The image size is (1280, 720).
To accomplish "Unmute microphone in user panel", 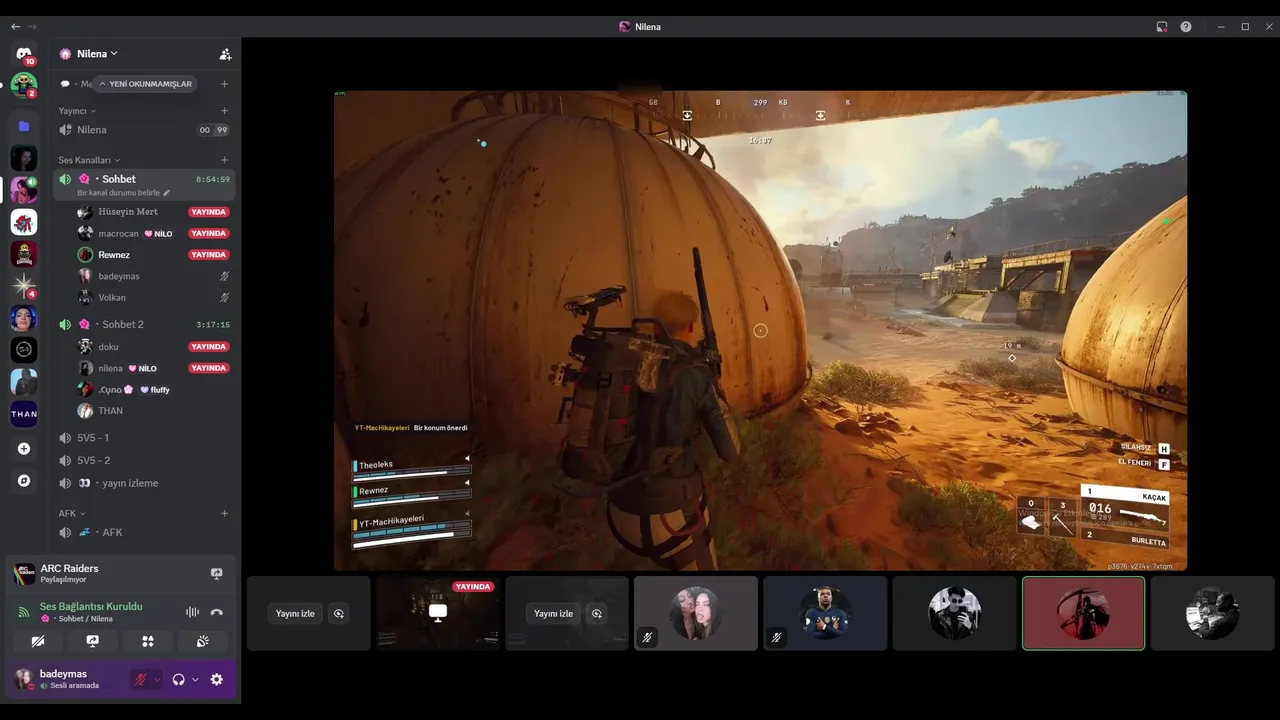I will point(140,680).
